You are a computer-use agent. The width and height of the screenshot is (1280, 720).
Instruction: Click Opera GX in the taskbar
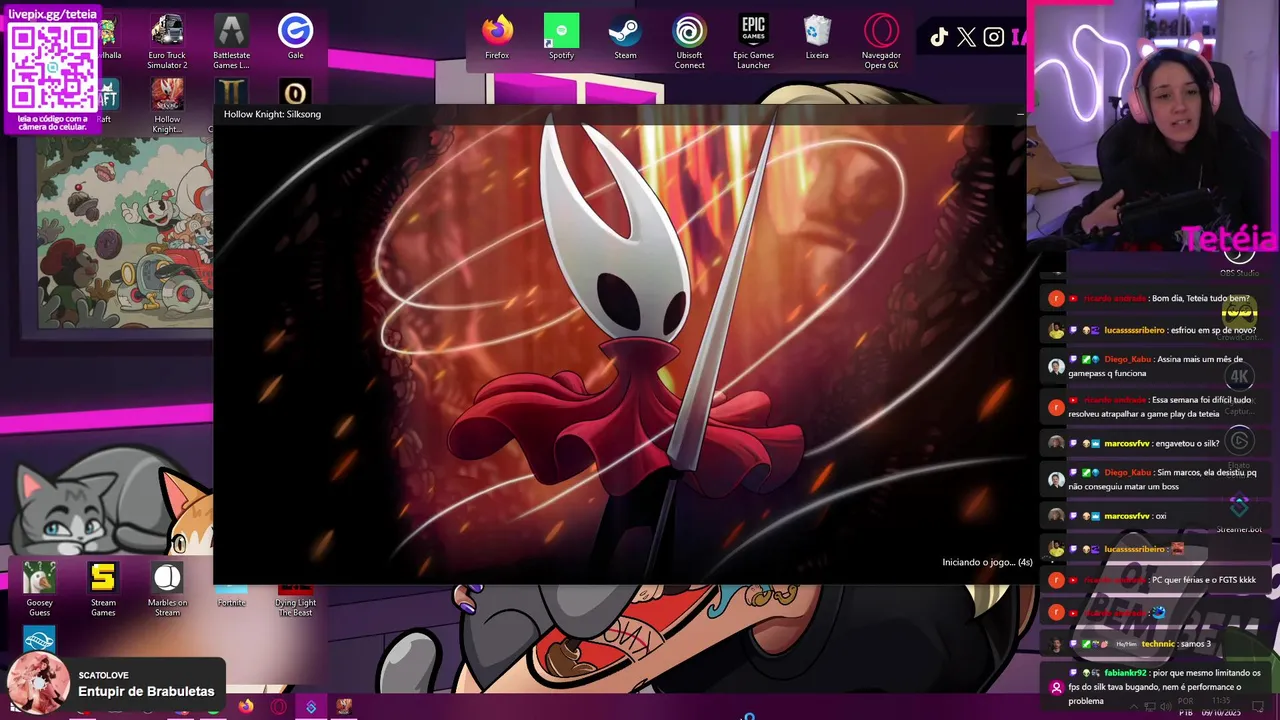coord(279,706)
